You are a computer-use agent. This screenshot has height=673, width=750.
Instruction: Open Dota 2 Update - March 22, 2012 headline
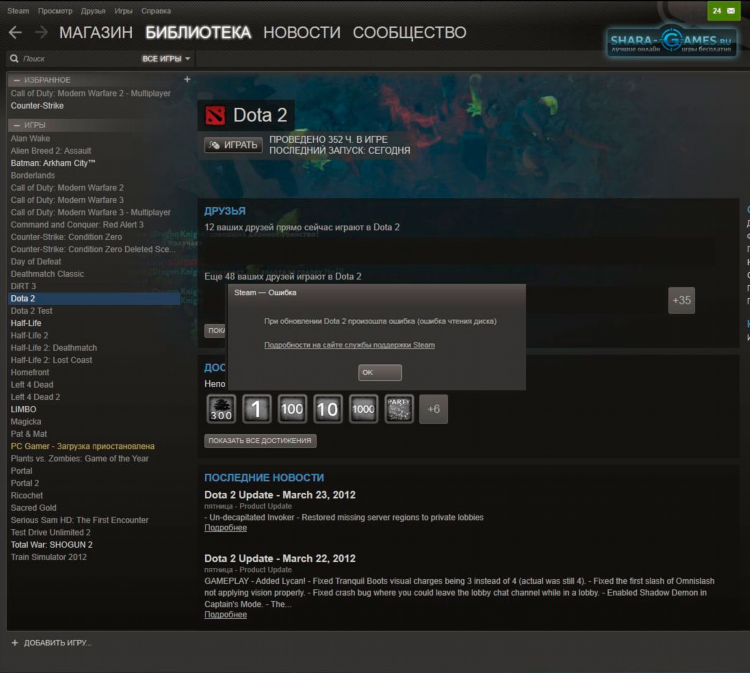[280, 558]
